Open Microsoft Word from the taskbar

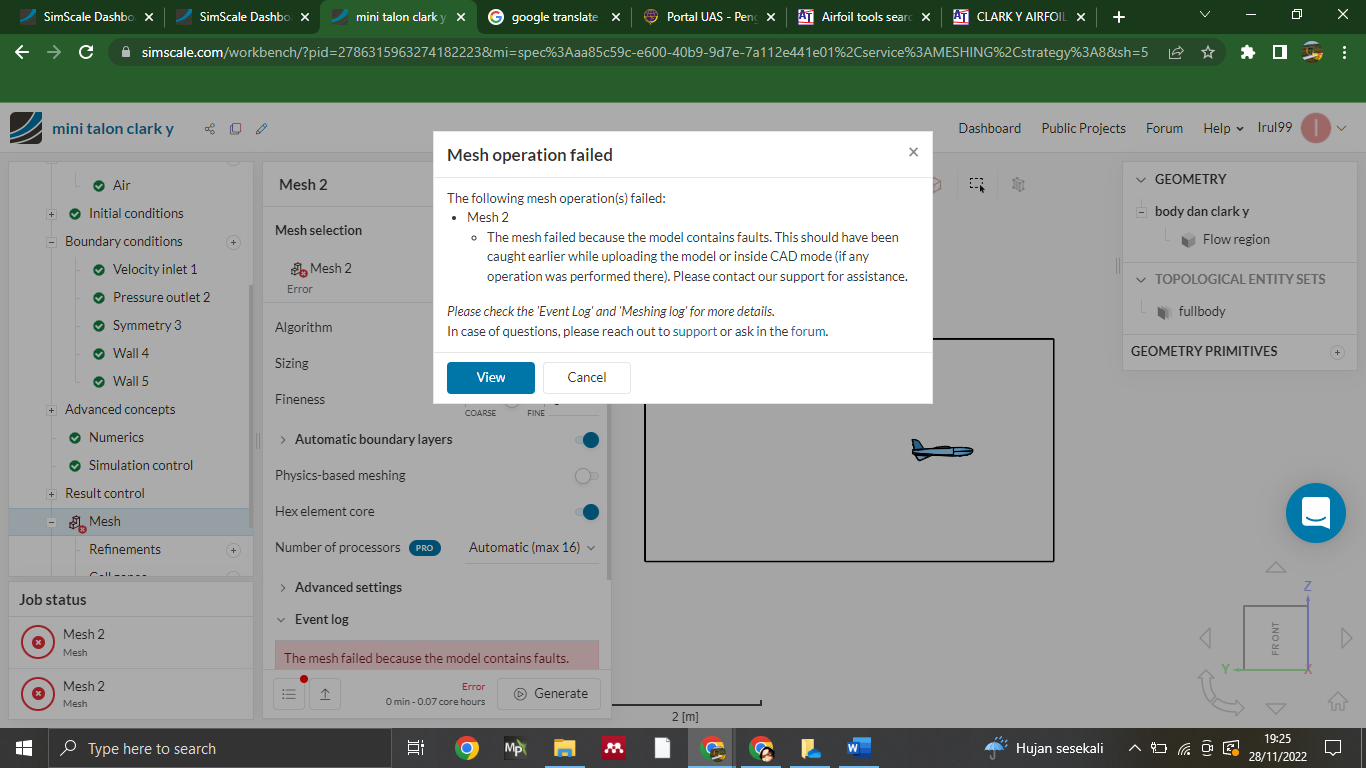[859, 748]
